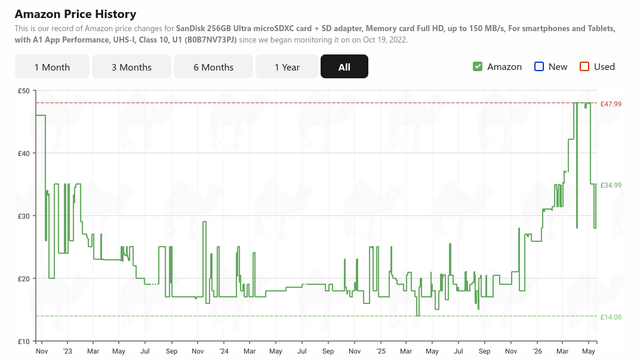Click the £10 y-axis label
Viewport: 637px width, 362px height.
[x=24, y=342]
